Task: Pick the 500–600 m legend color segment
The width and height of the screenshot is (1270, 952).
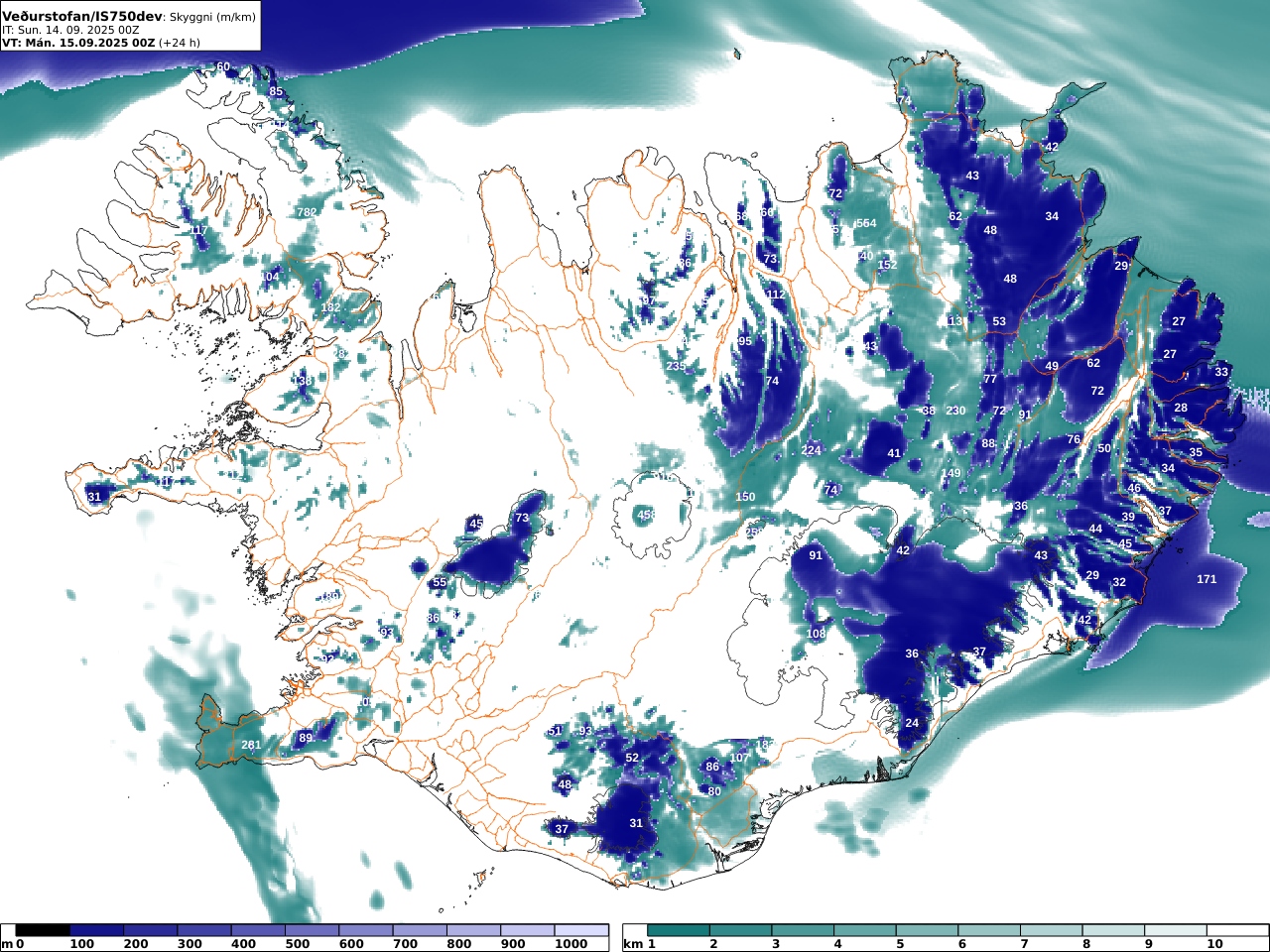Action: pyautogui.click(x=312, y=930)
